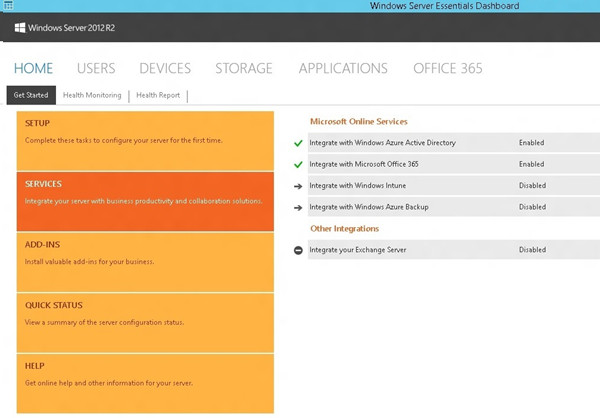The width and height of the screenshot is (600, 418).
Task: Select Integrate your Exchange Server
Action: coord(454,250)
